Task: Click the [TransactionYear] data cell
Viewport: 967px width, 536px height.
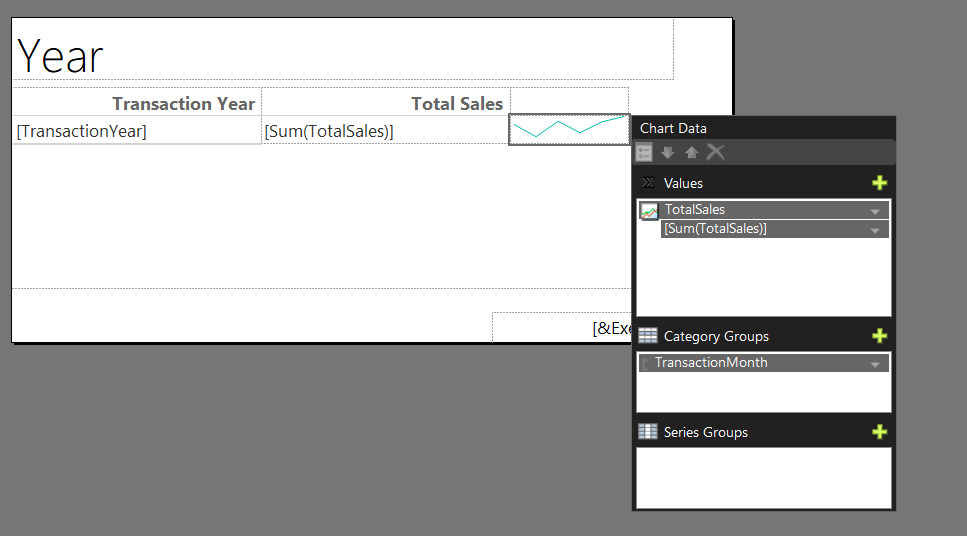Action: 137,130
